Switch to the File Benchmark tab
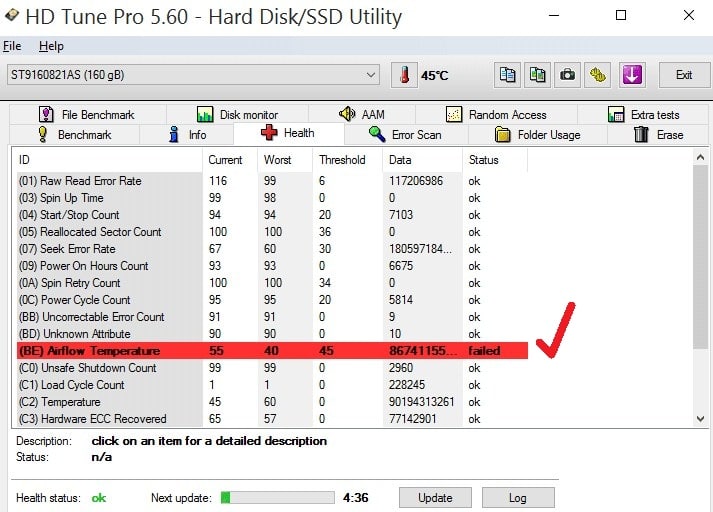 click(x=87, y=114)
